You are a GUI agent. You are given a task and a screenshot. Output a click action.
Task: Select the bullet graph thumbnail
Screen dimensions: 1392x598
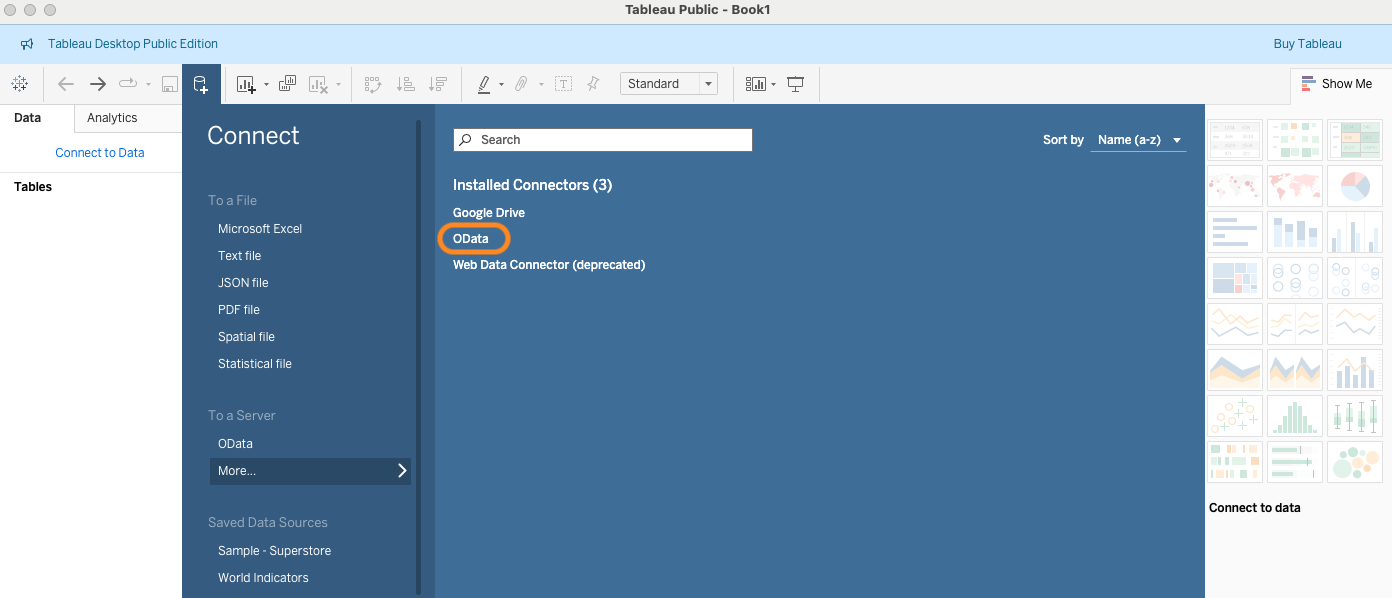pyautogui.click(x=1295, y=462)
